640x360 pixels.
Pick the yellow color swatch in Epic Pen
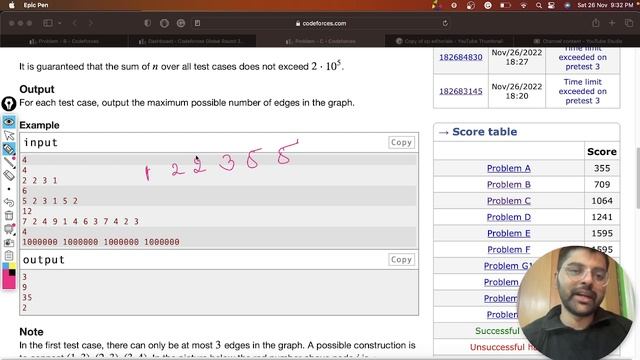[12, 266]
